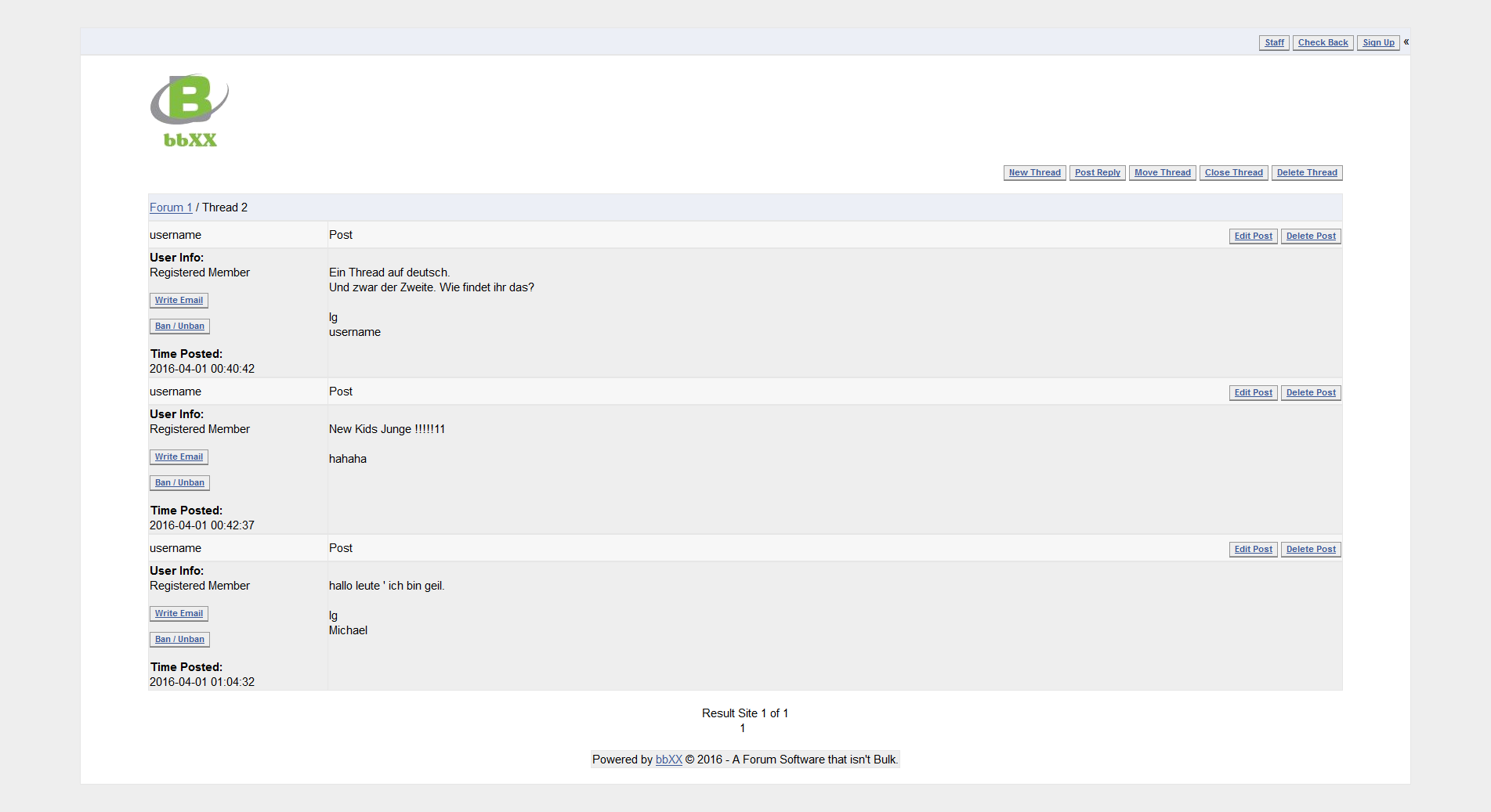Image resolution: width=1491 pixels, height=812 pixels.
Task: Edit the first post about deutsch thread
Action: [x=1253, y=236]
